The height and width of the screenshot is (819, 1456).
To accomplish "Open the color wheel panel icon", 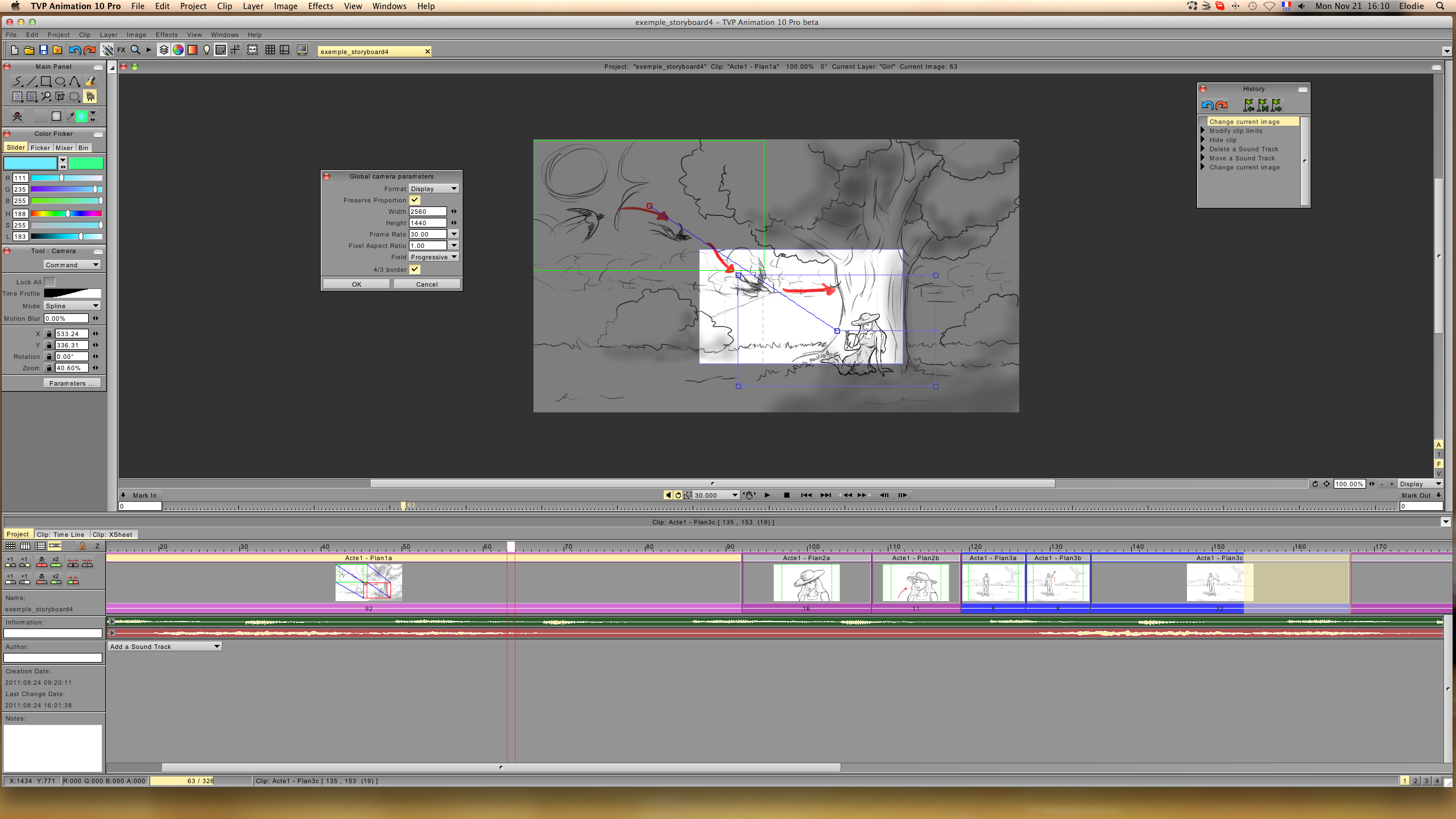I will tap(178, 50).
